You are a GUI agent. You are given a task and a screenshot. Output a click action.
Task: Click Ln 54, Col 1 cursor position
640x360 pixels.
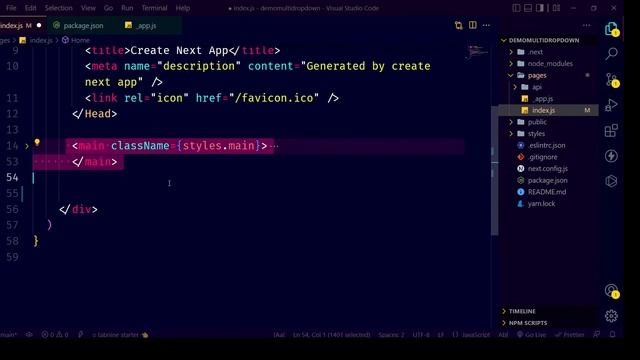tap(331, 335)
